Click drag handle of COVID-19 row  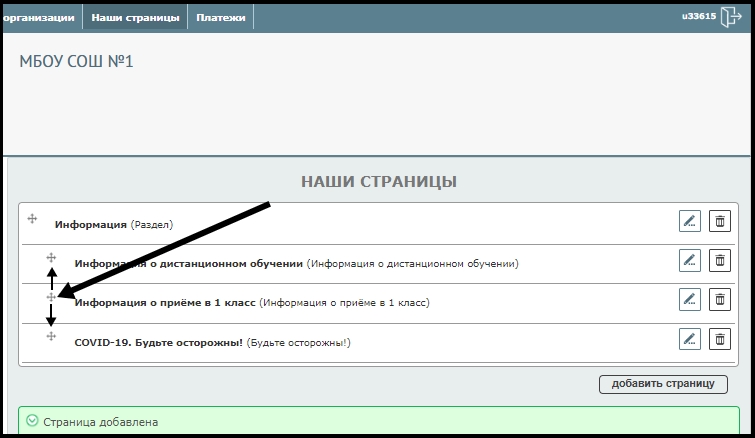point(51,337)
